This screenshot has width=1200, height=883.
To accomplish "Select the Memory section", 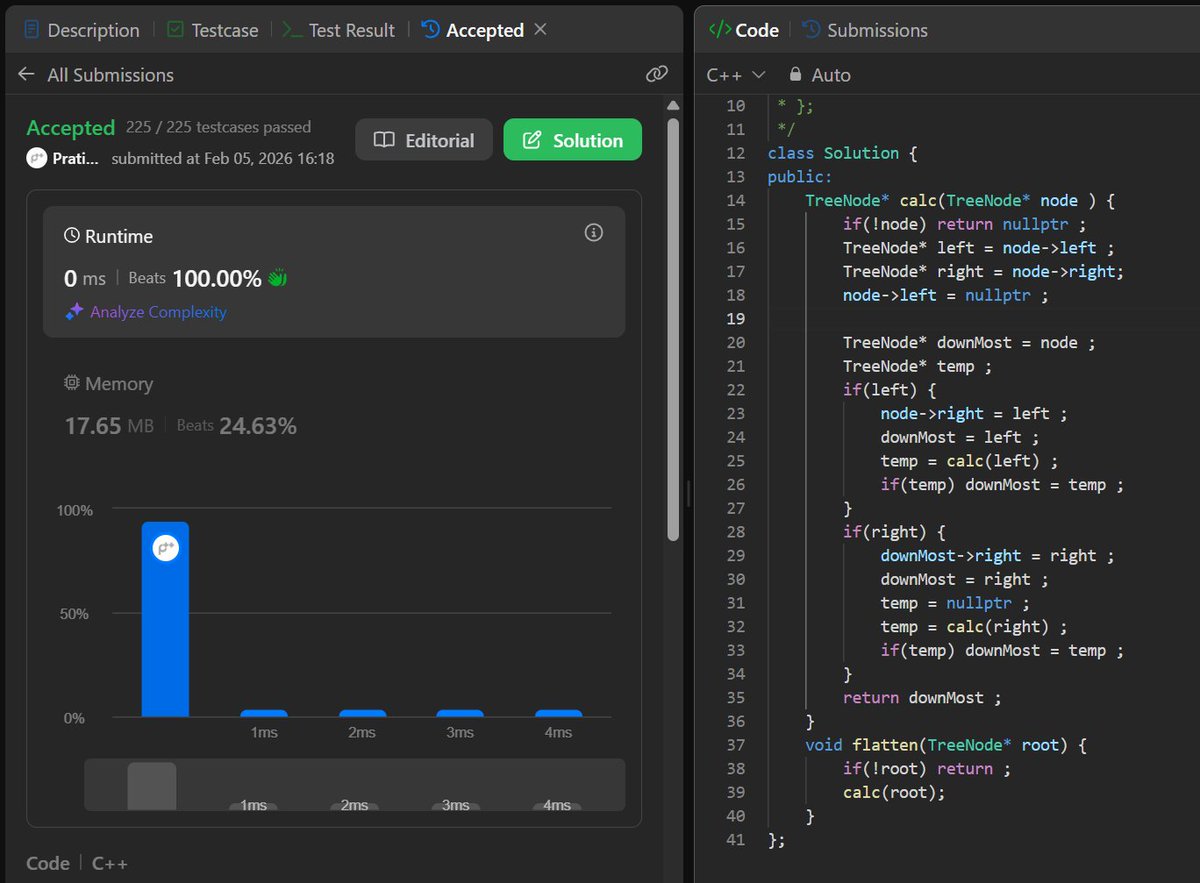I will 334,405.
